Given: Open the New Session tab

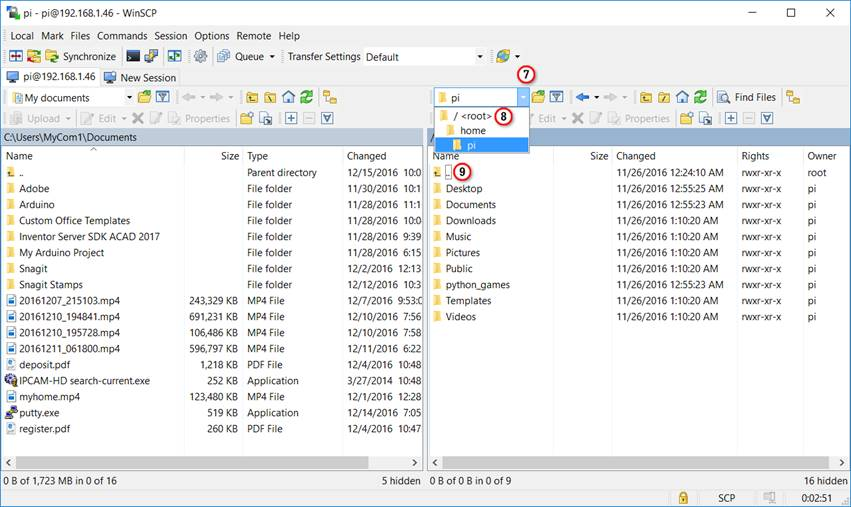Looking at the screenshot, I should (140, 78).
